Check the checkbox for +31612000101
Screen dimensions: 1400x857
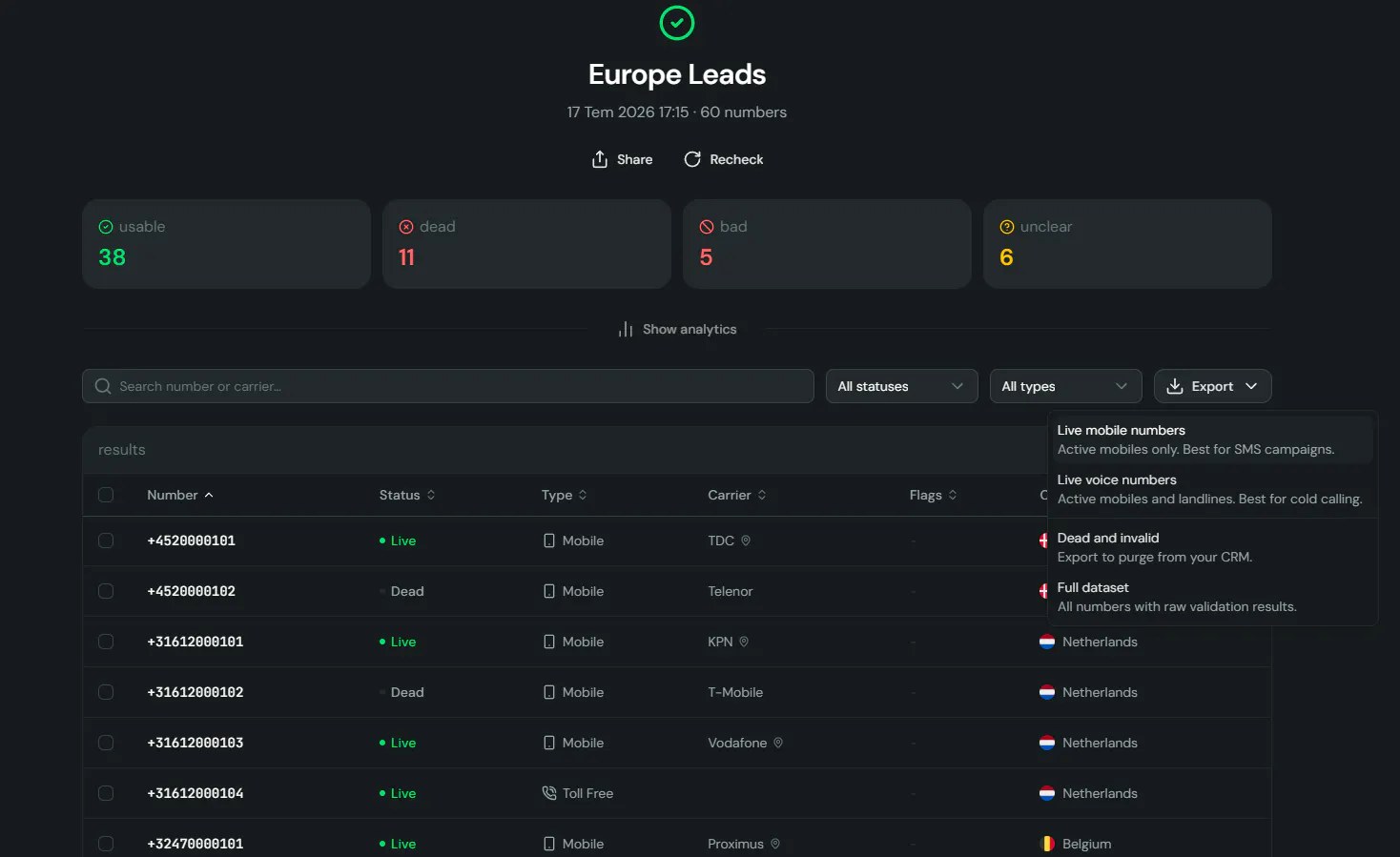click(x=106, y=642)
